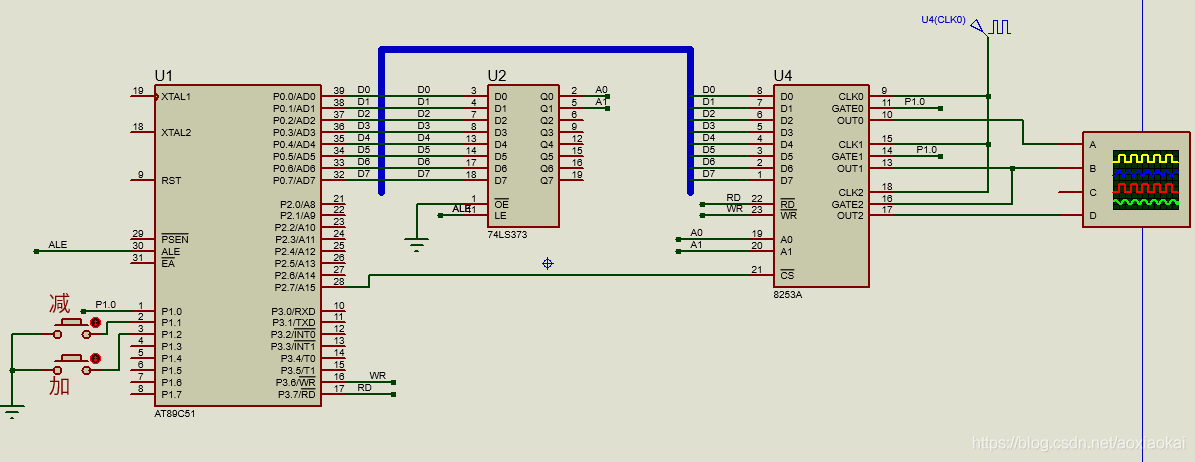
Task: Click the P3.7/RD pin name
Action: pyautogui.click(x=296, y=394)
